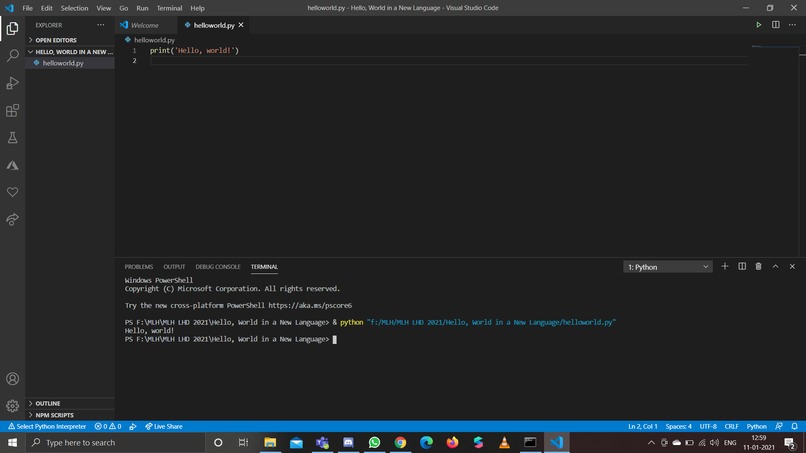Open the Live Share view icon
Viewport: 806px width, 453px height.
point(12,220)
